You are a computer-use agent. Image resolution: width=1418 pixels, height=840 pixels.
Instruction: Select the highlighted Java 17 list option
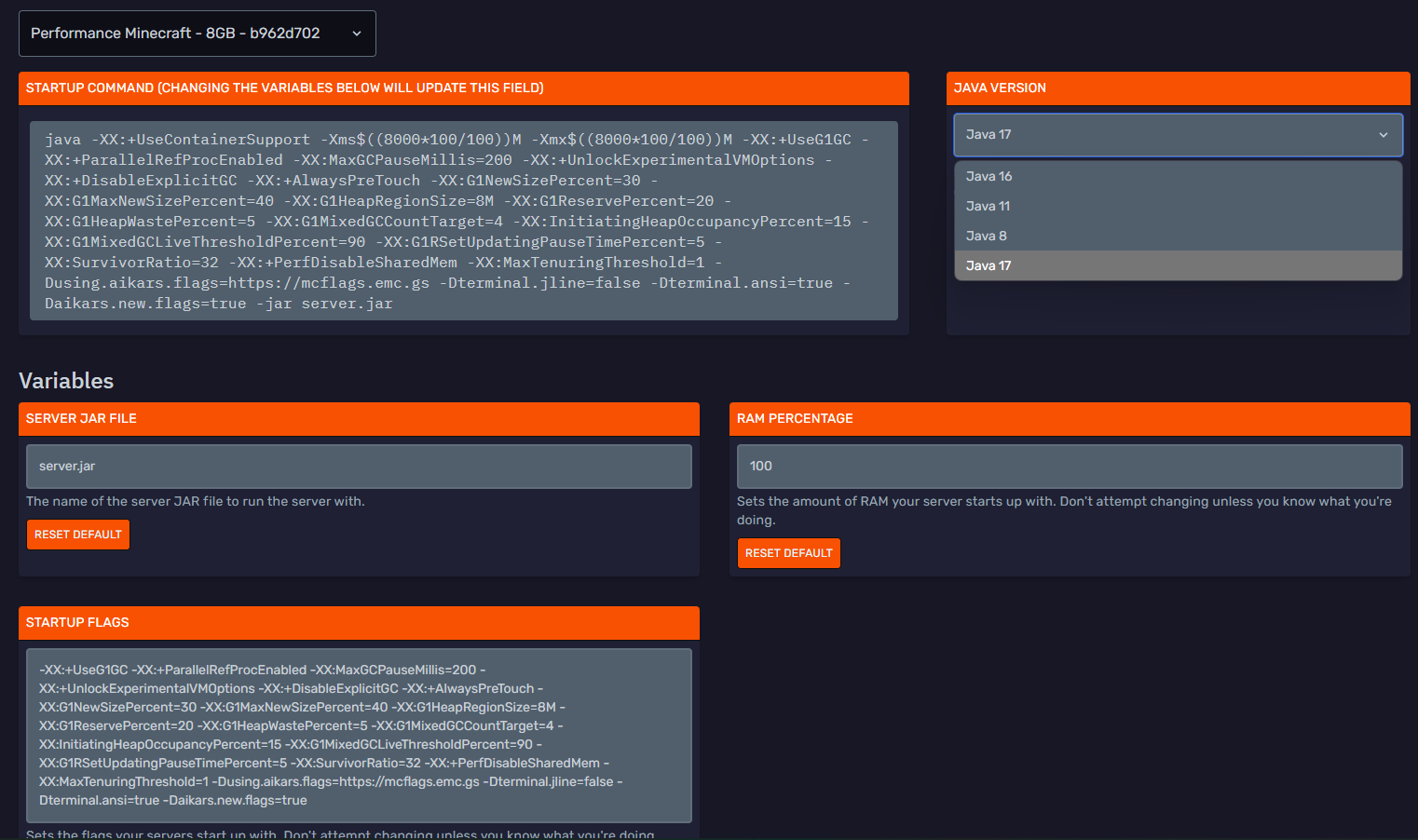pos(989,265)
